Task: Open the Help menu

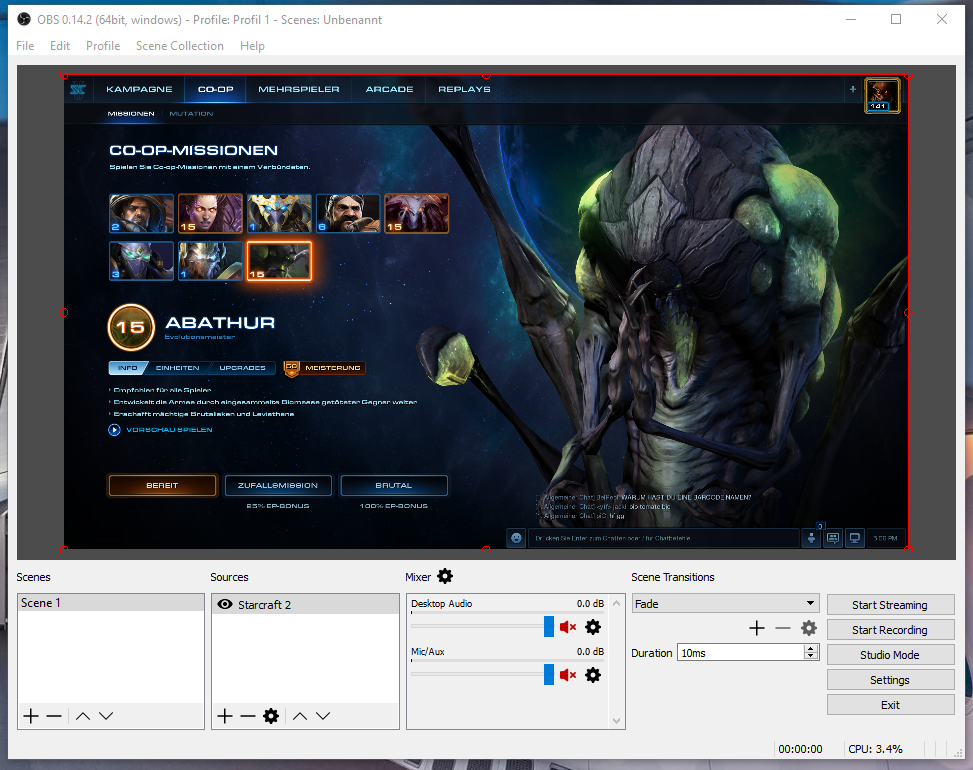Action: pos(252,46)
